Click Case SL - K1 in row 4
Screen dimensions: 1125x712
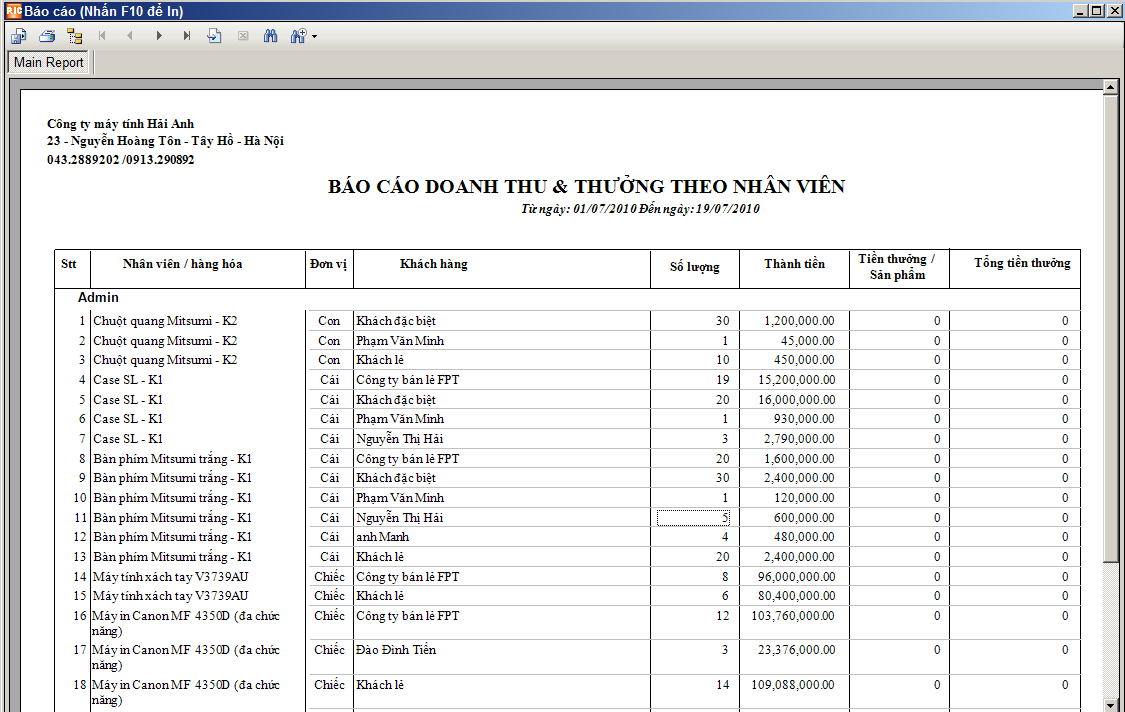[x=128, y=380]
